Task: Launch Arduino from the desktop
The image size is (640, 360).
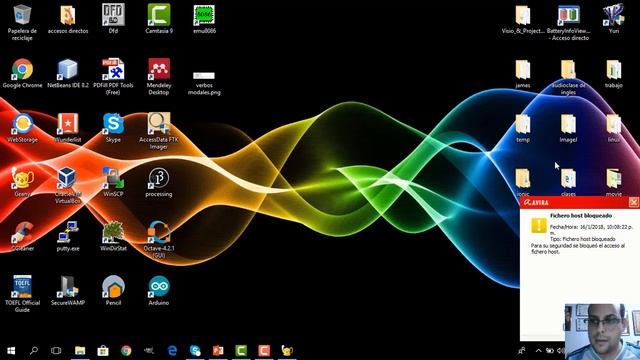Action: point(159,291)
